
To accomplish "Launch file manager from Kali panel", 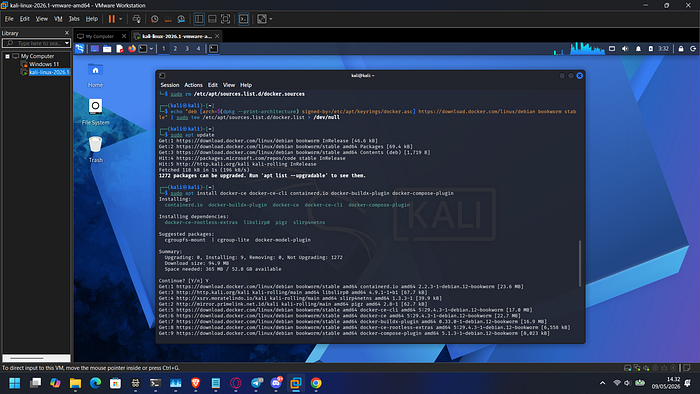I will click(107, 49).
